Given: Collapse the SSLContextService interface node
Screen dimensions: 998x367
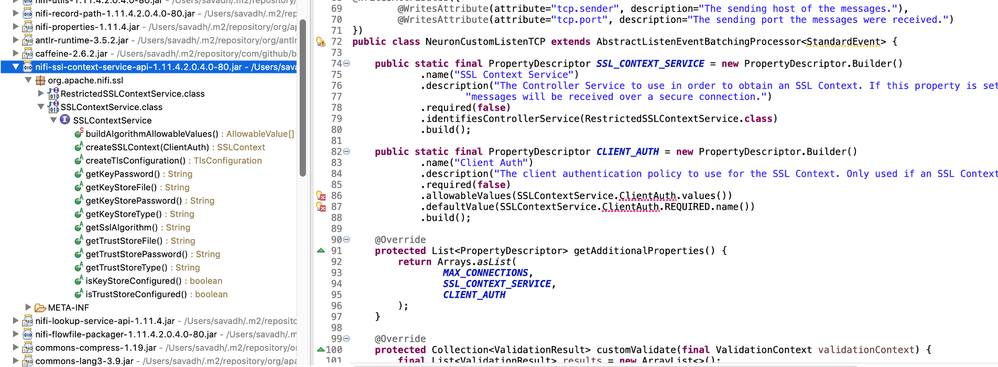Looking at the screenshot, I should click(x=53, y=120).
